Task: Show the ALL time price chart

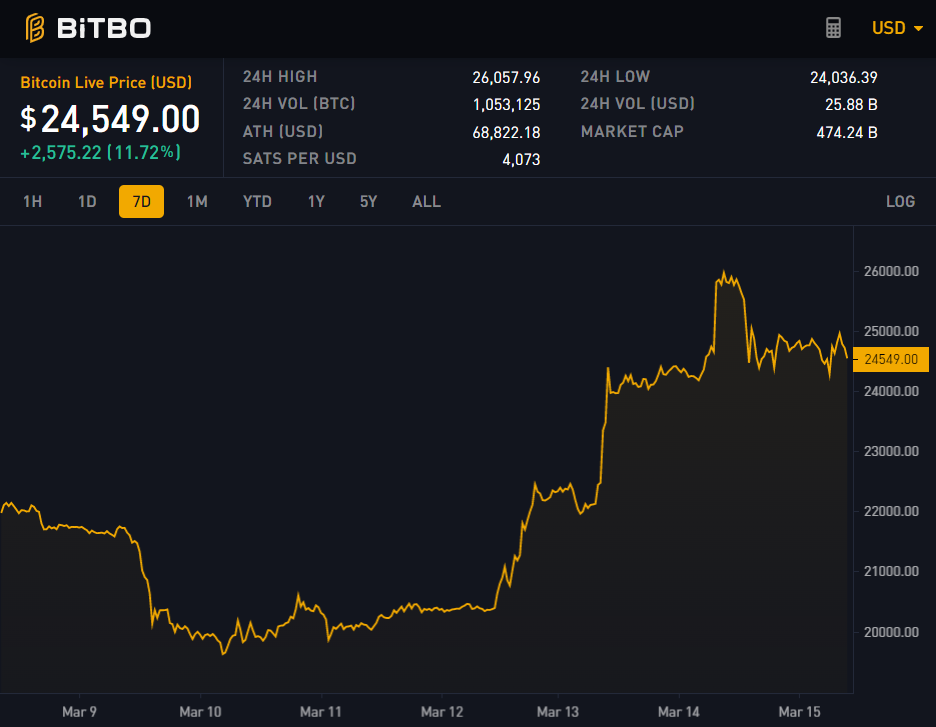Action: click(x=426, y=202)
